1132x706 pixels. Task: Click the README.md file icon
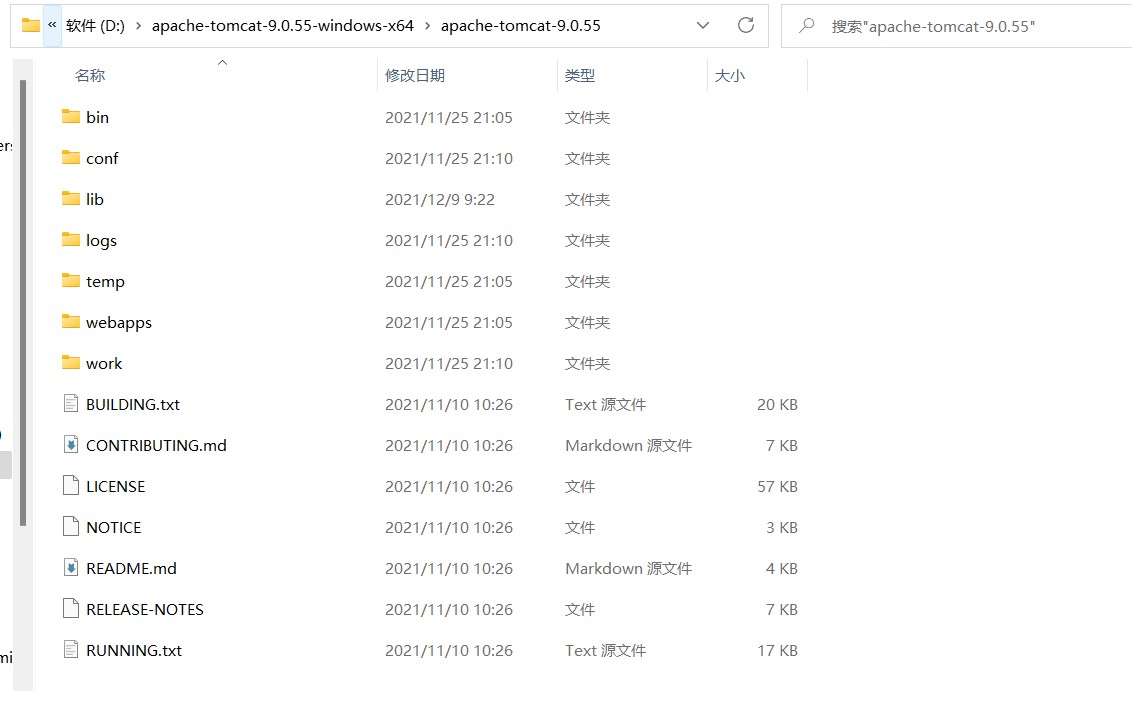[x=71, y=567]
